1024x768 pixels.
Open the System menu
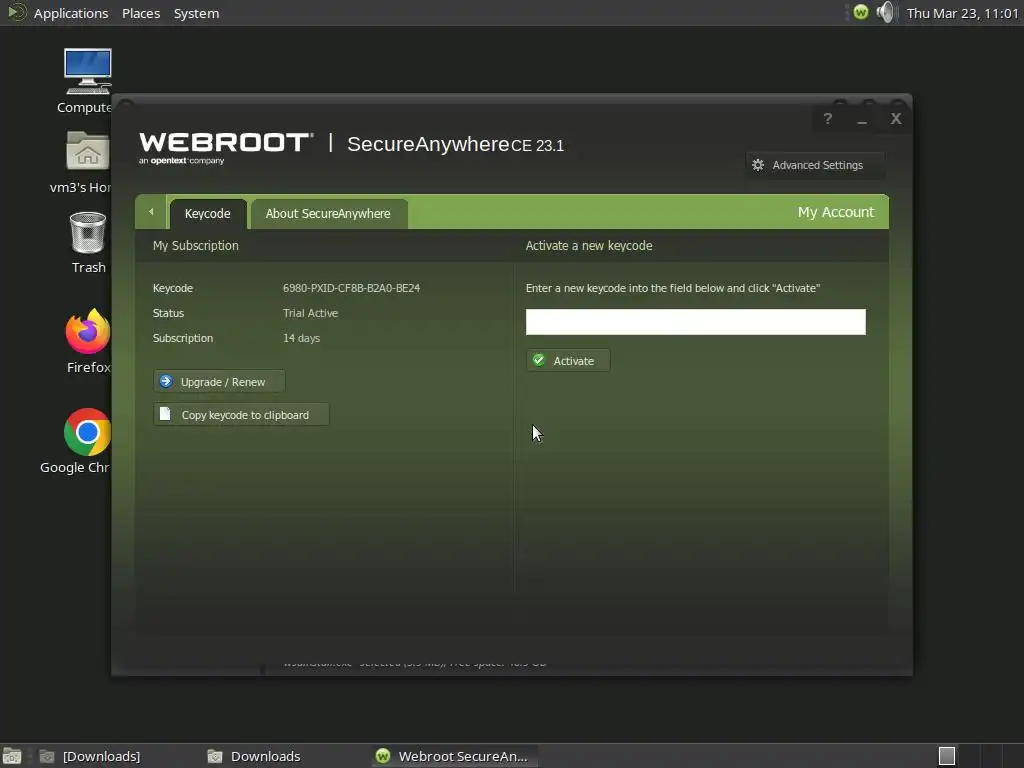tap(196, 13)
